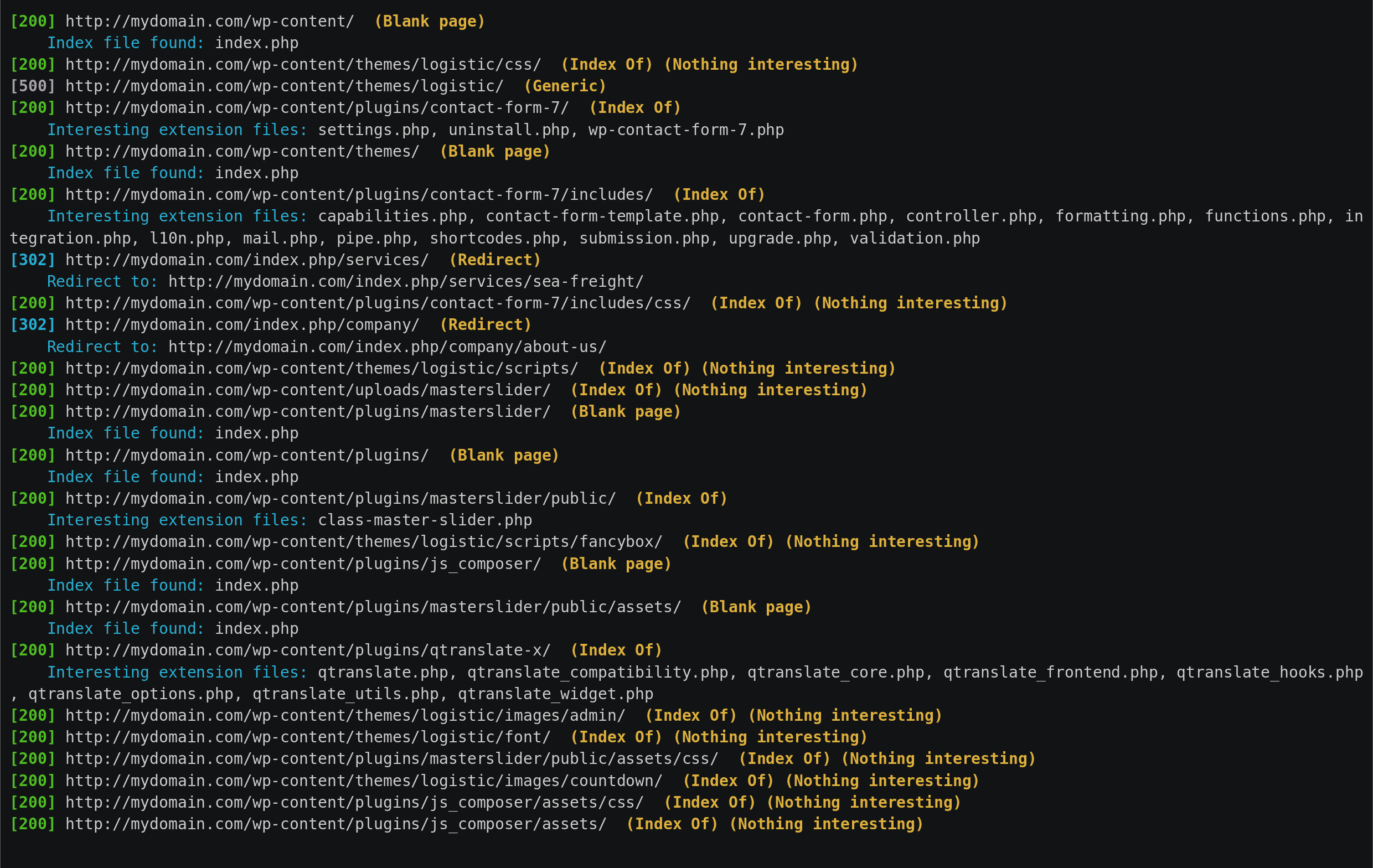Select qtranslate_widget.php file name

coord(555,695)
